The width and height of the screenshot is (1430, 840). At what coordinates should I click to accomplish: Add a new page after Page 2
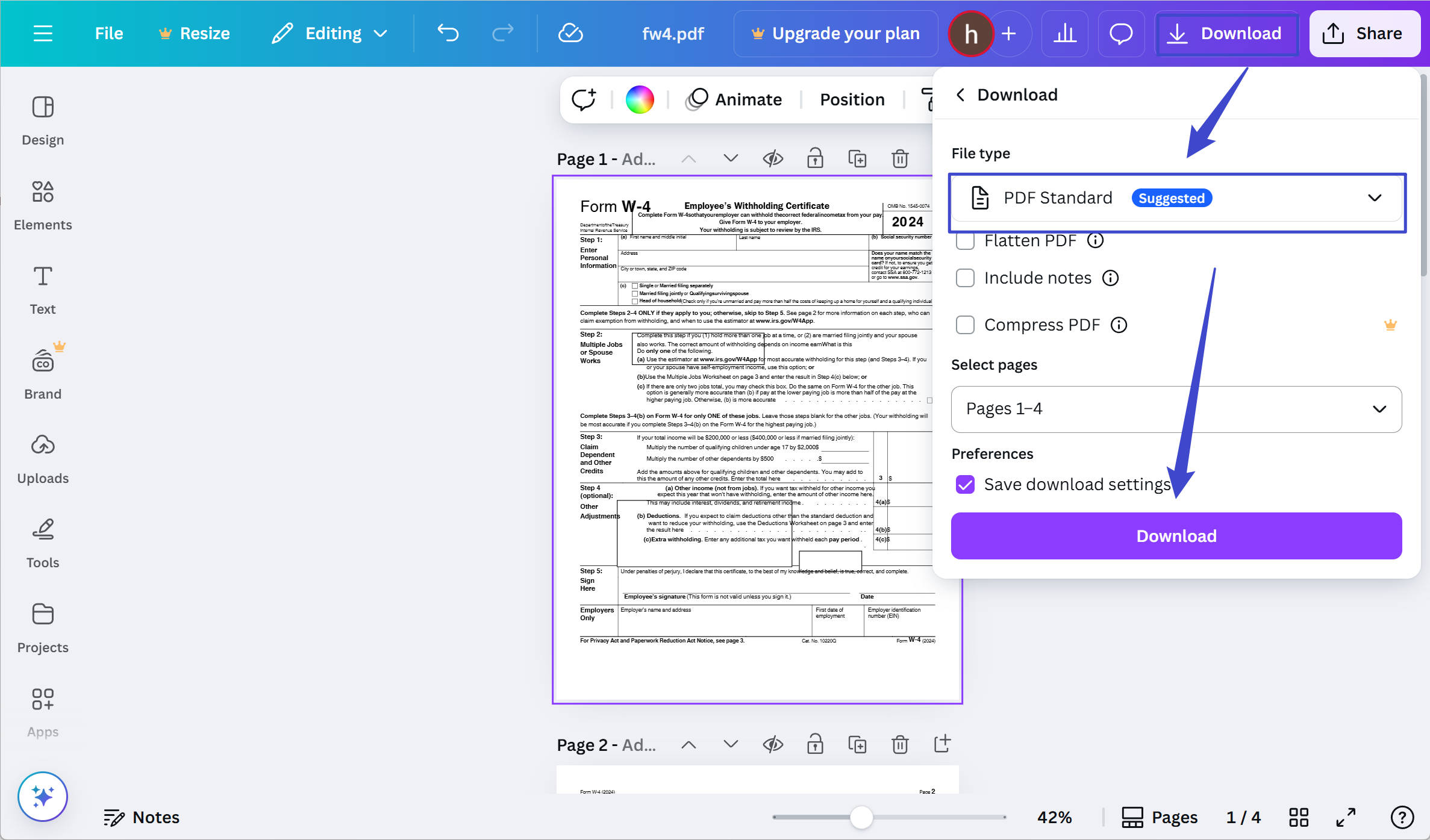pos(942,744)
